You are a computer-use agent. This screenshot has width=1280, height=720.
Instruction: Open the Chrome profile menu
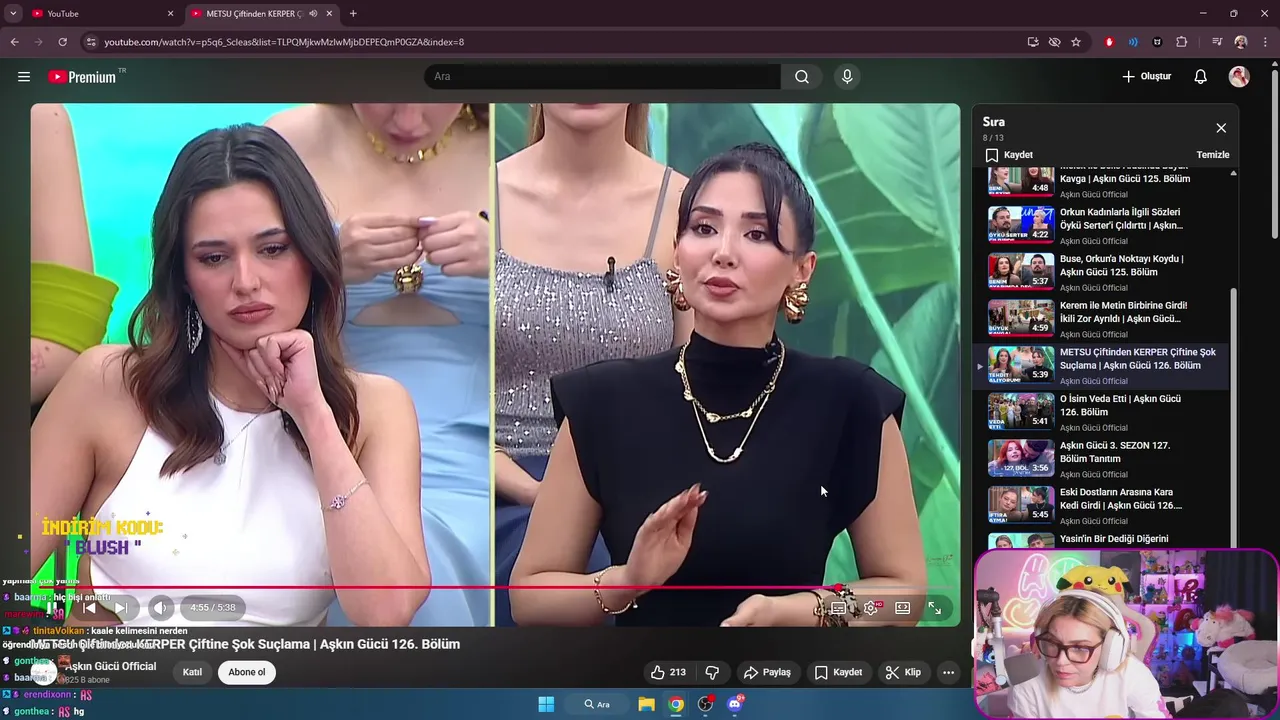[1241, 42]
